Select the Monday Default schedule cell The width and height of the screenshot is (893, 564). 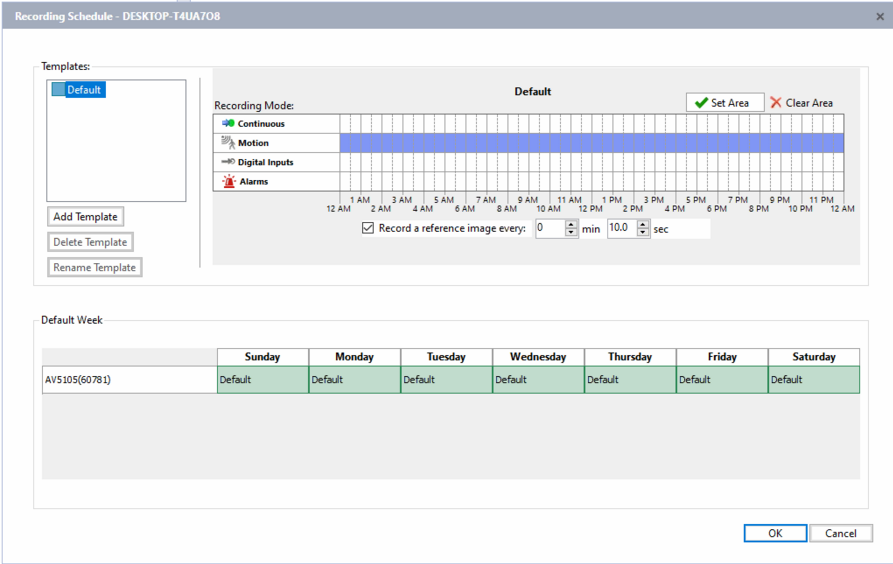pyautogui.click(x=354, y=380)
